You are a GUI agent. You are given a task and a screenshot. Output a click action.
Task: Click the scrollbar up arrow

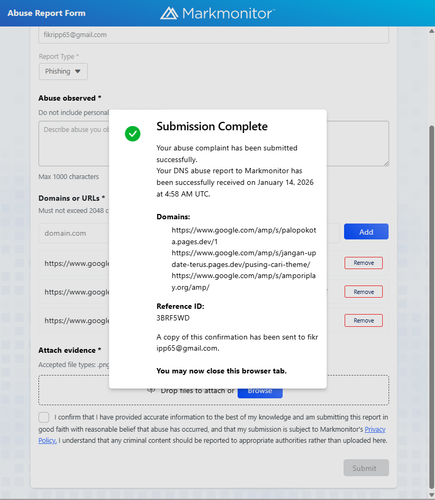[x=431, y=31]
